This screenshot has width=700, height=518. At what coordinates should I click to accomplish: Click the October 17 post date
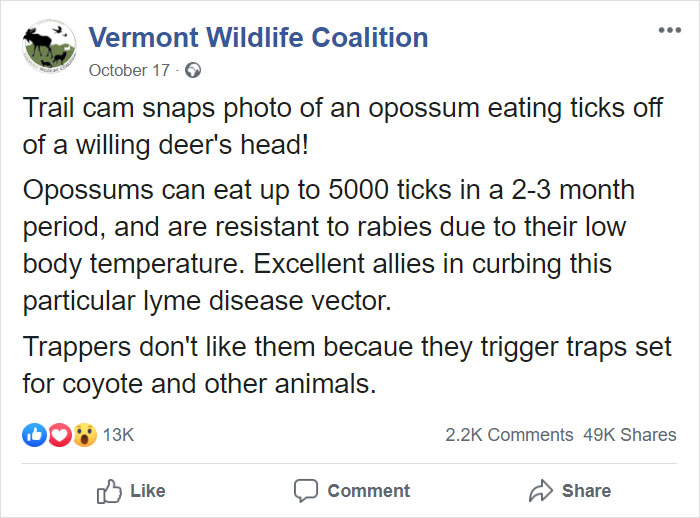pos(129,70)
